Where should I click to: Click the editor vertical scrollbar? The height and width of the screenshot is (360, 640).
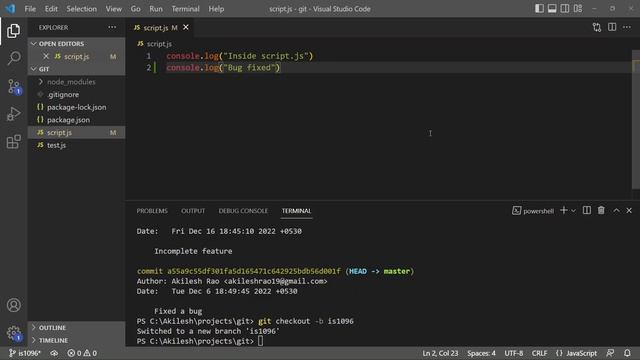(636, 120)
